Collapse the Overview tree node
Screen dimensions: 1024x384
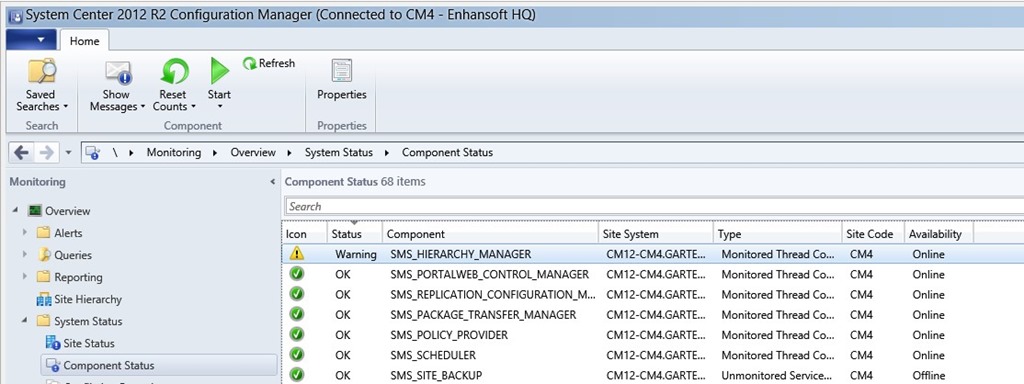(15, 211)
